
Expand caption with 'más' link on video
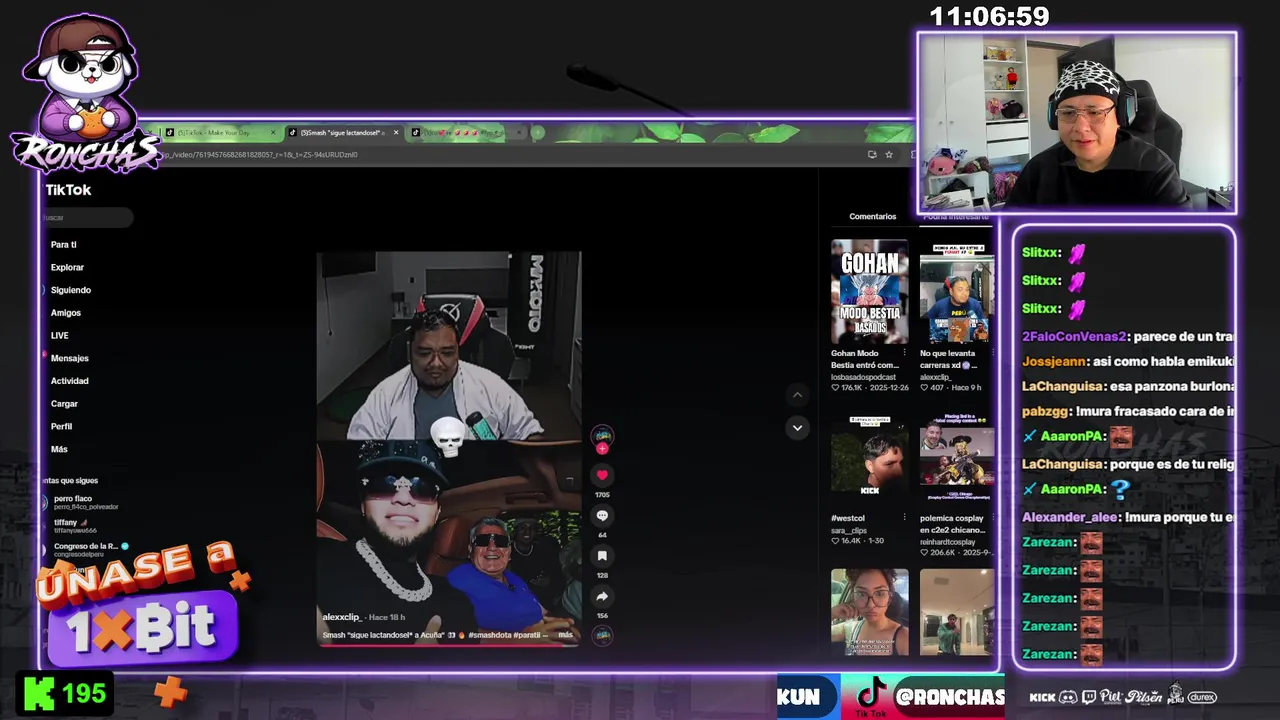click(x=565, y=635)
